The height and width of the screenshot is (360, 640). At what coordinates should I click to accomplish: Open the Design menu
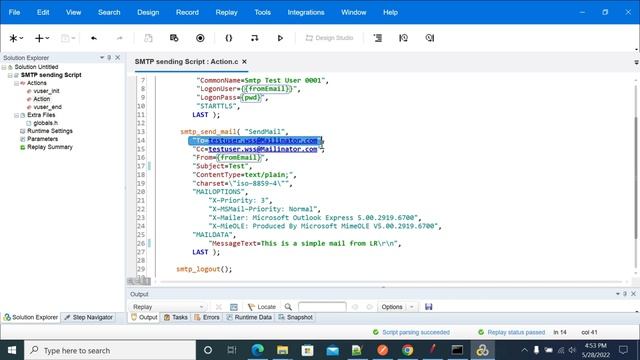148,12
